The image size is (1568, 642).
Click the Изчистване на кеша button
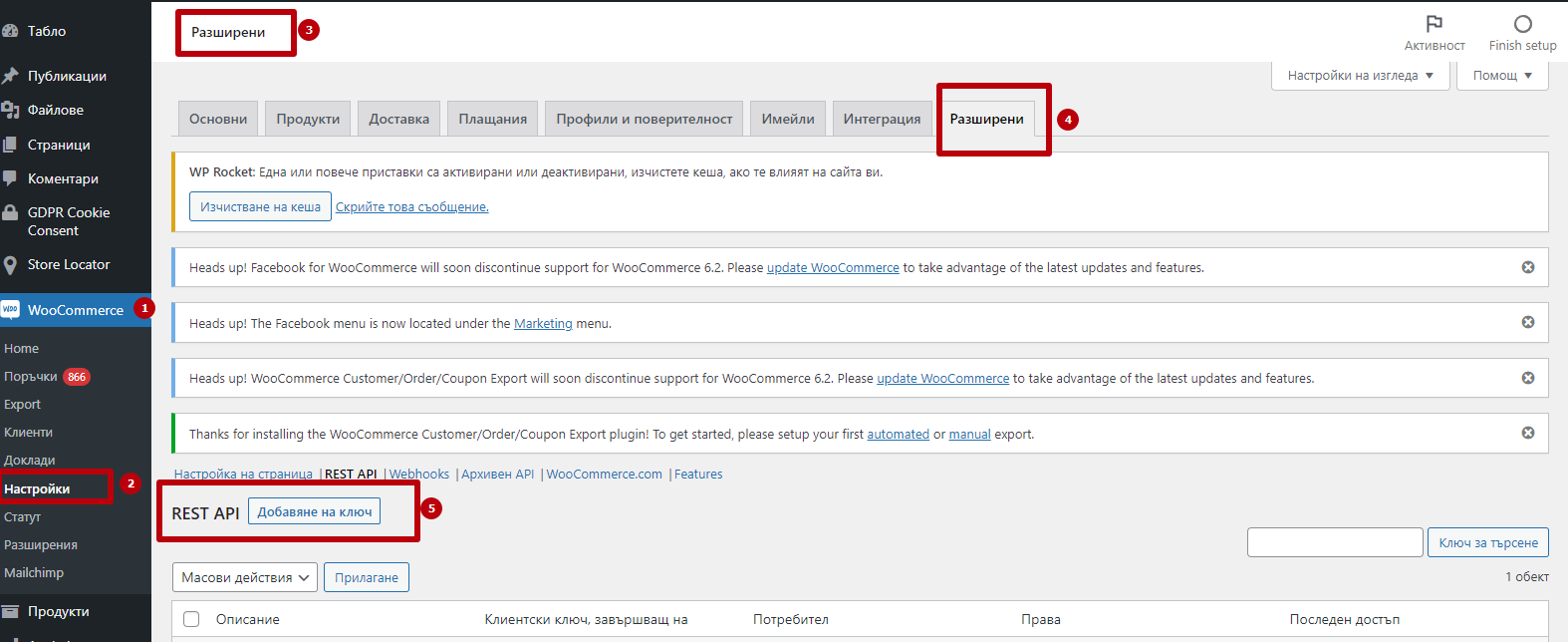(x=260, y=206)
